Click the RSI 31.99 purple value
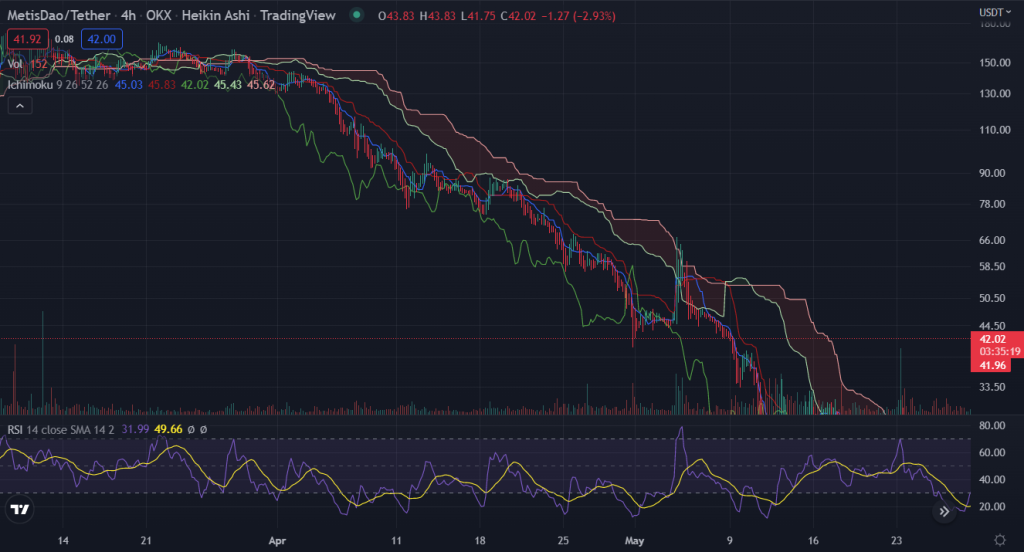Screen dimensions: 1024x552 pos(135,429)
